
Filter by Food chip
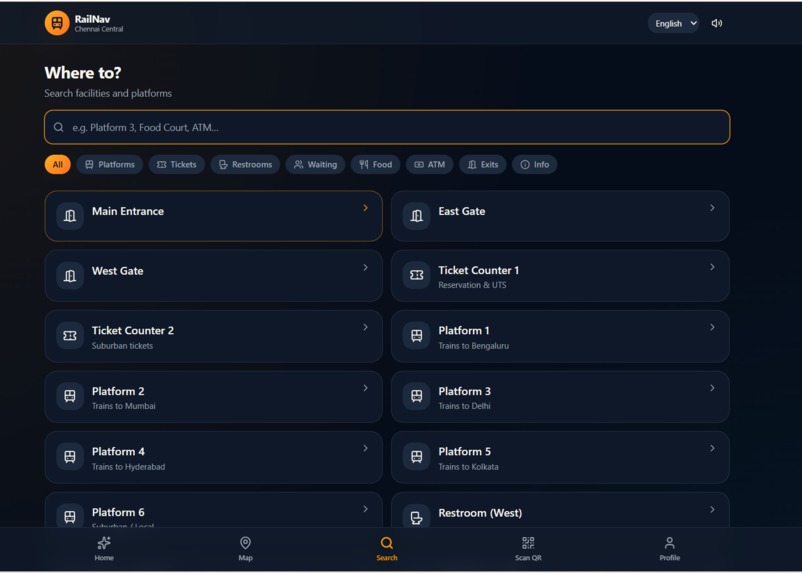click(x=375, y=164)
